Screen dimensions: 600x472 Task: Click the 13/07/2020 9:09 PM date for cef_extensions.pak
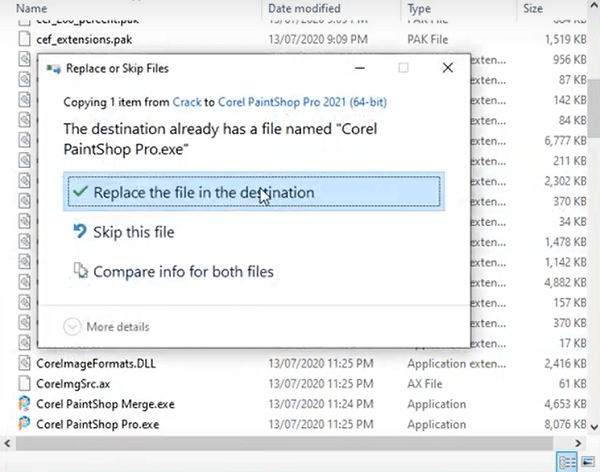tap(318, 39)
